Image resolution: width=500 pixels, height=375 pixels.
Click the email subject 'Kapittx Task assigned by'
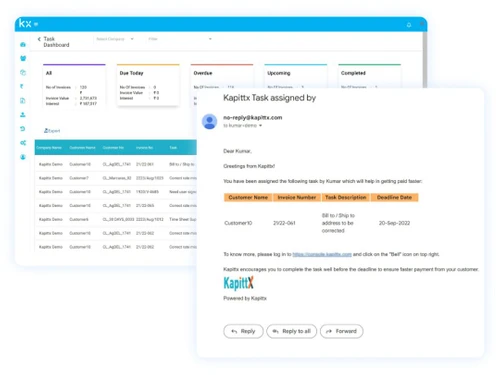click(269, 98)
